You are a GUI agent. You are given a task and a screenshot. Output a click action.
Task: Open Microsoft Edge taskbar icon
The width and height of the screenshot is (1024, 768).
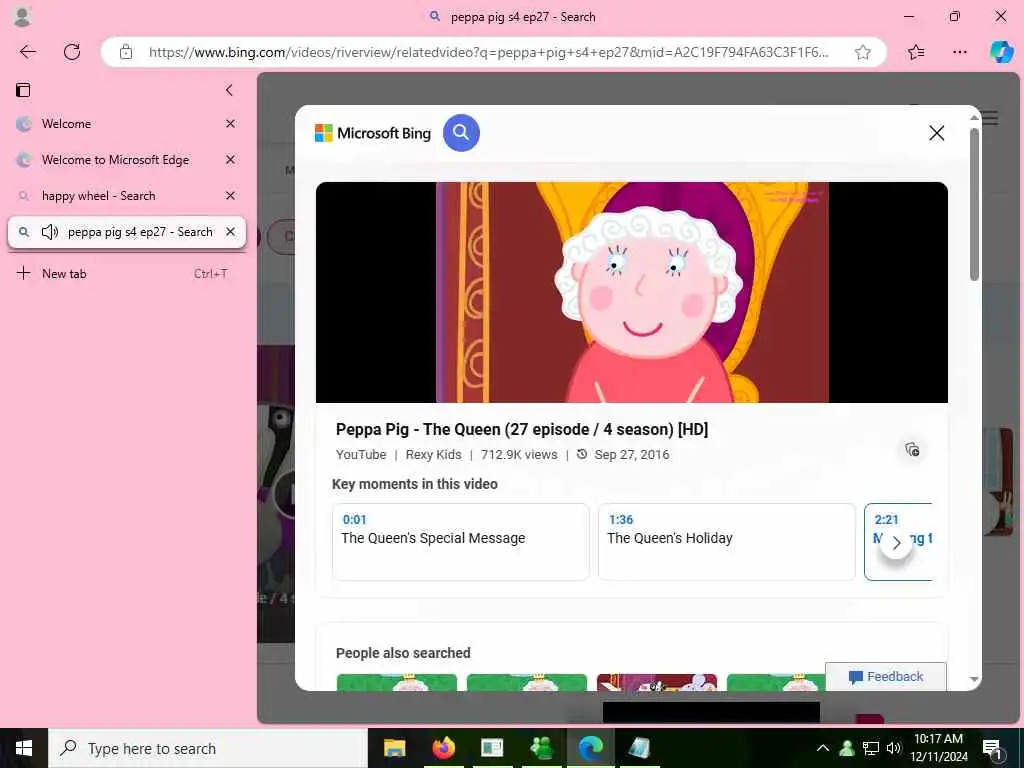(x=590, y=748)
